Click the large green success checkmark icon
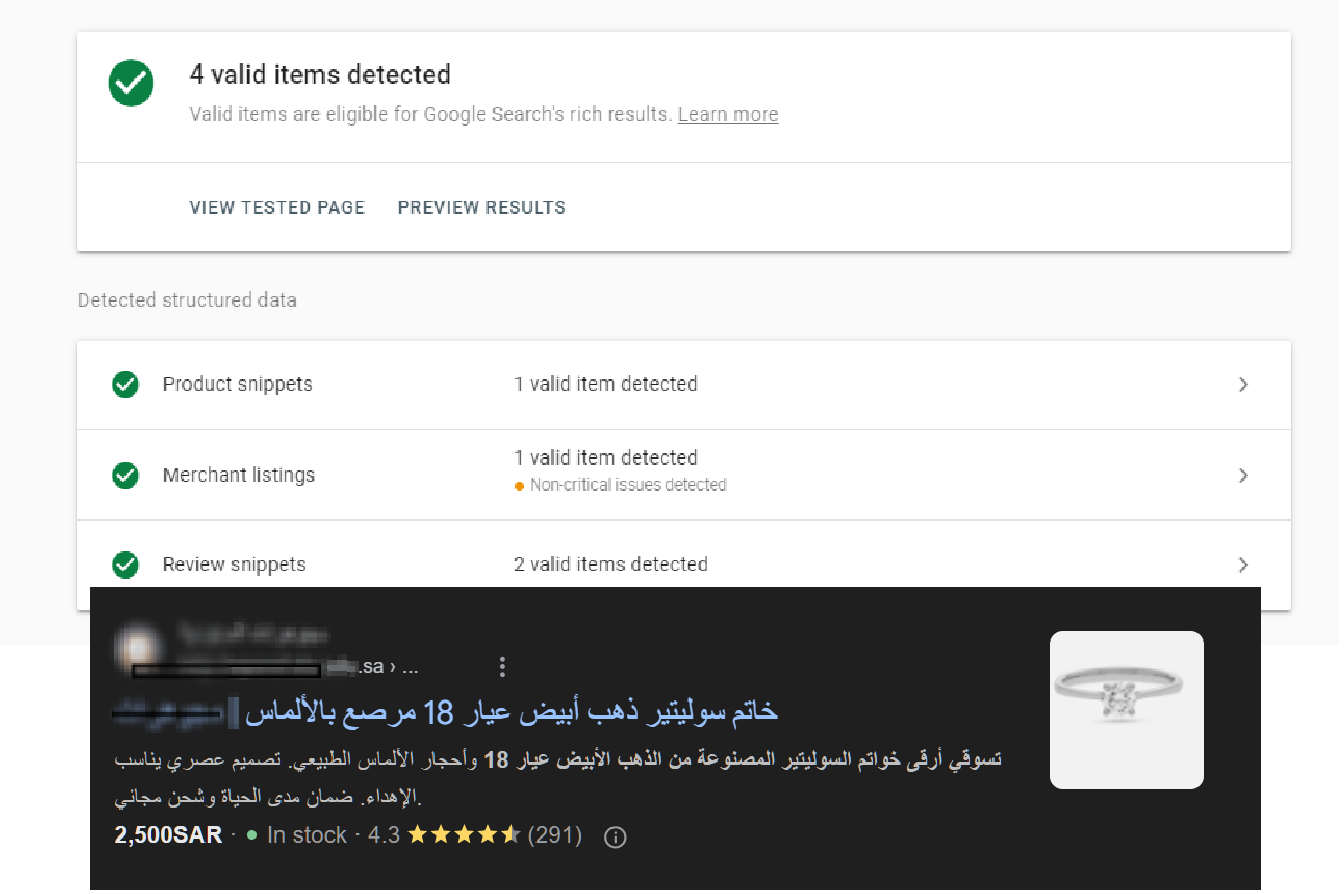This screenshot has height=894, width=1344. tap(130, 83)
